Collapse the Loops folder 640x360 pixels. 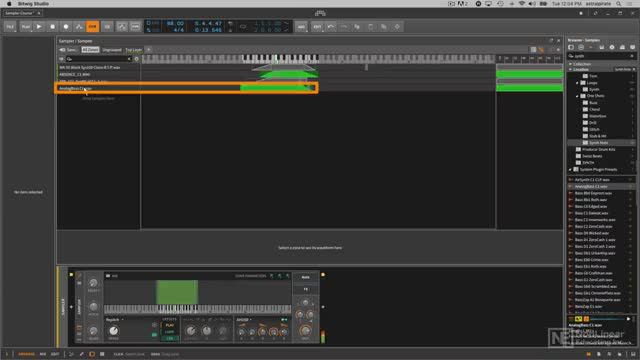(578, 83)
